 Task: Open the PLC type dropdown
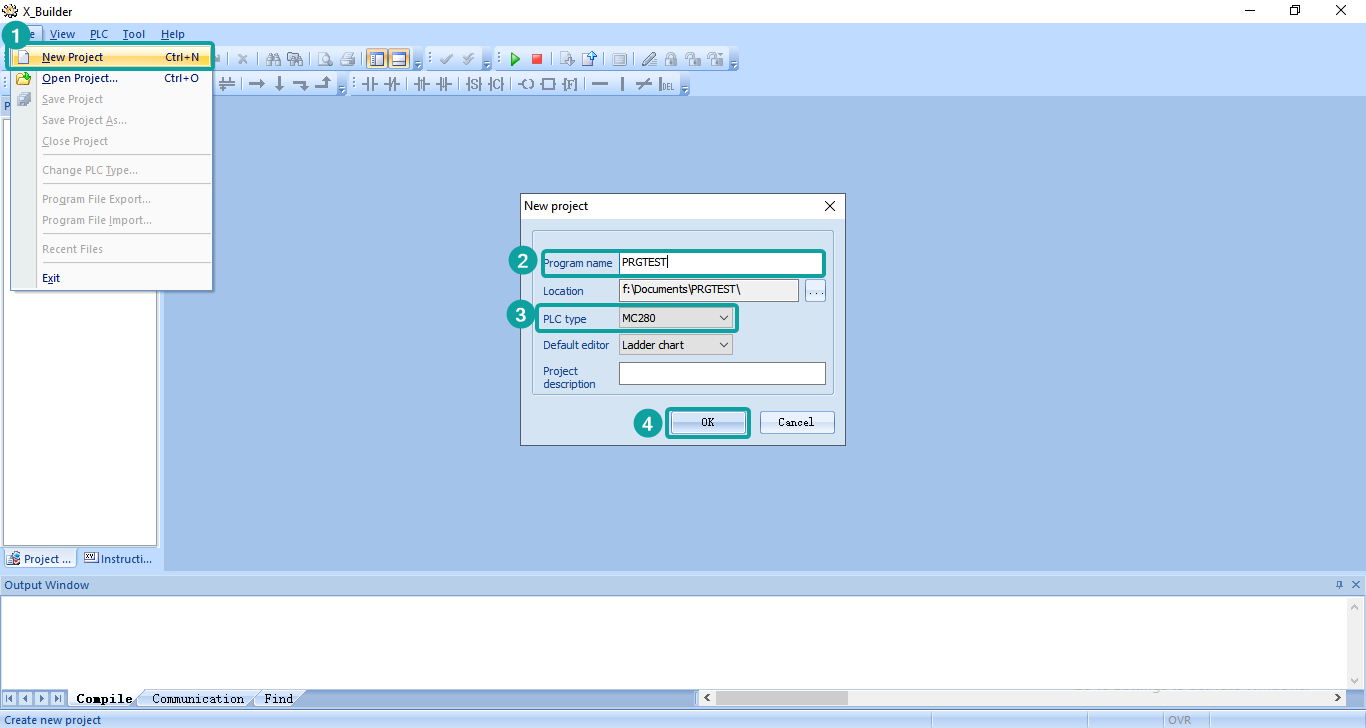(x=724, y=318)
